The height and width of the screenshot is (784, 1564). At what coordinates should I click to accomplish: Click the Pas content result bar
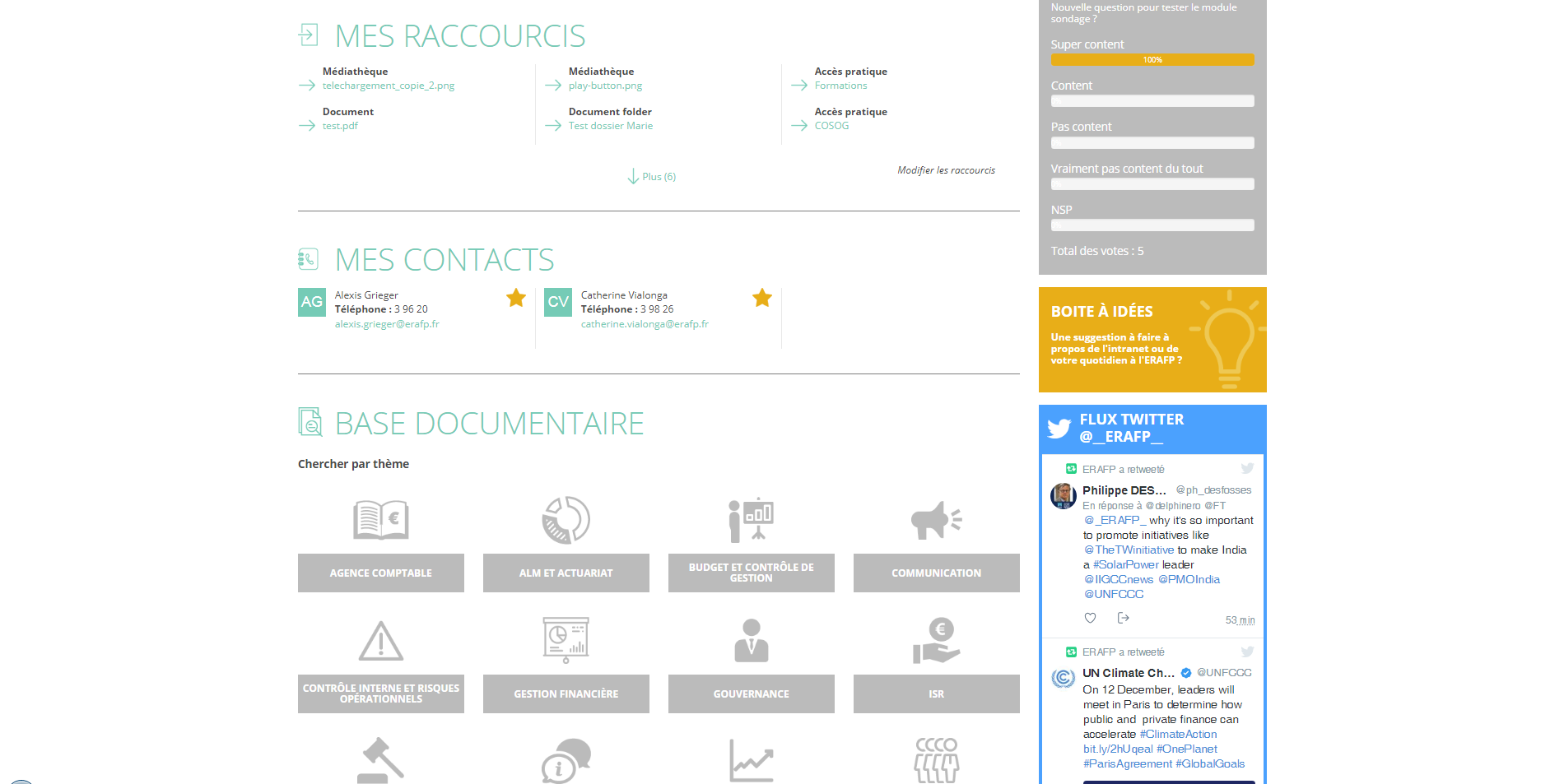tap(1152, 142)
